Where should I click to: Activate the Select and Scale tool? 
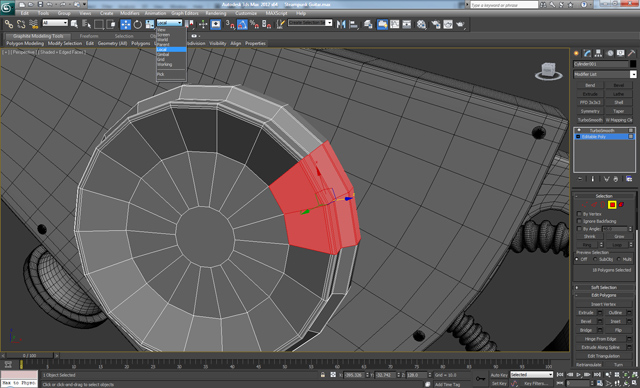coord(150,24)
